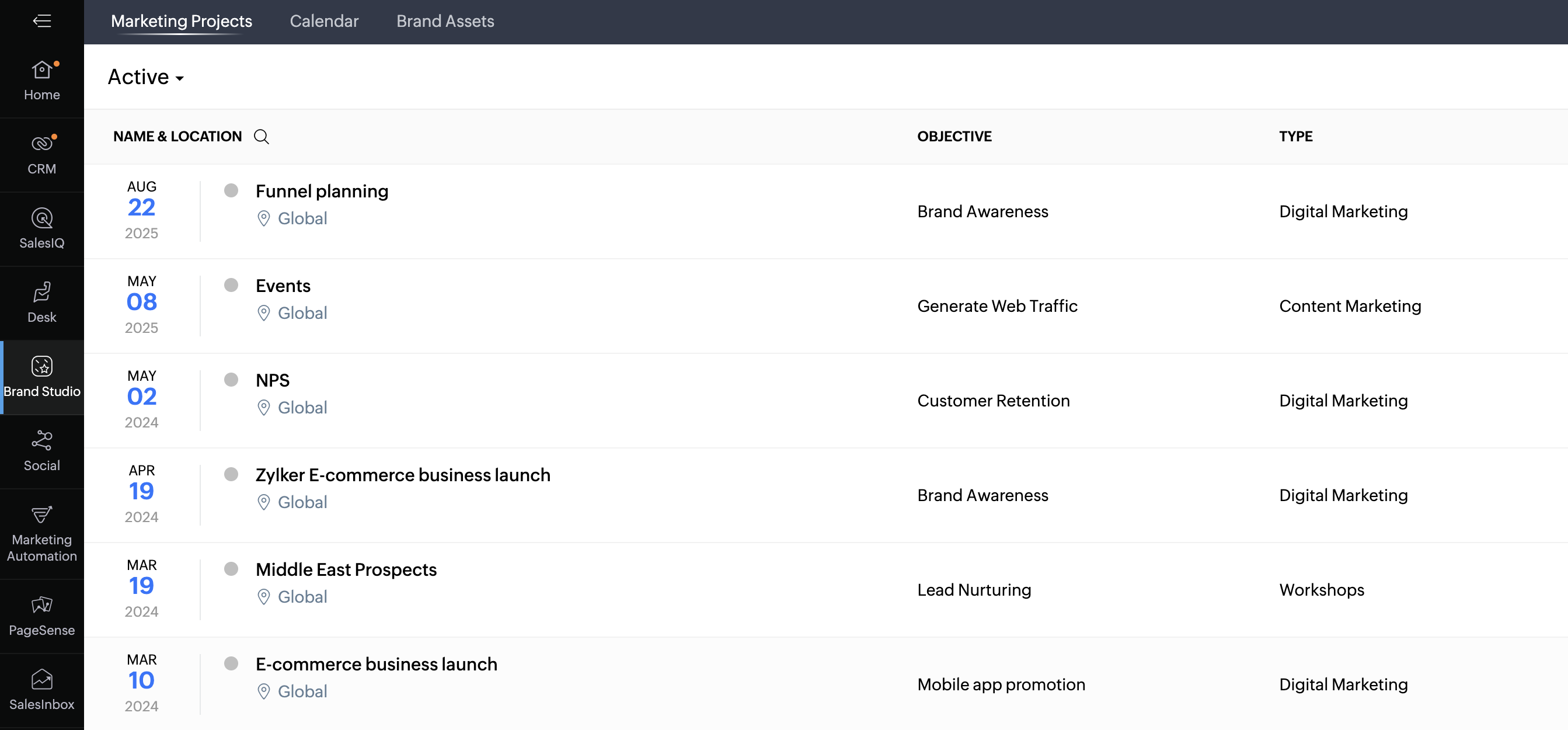Open the Middle East Prospects project
This screenshot has height=730, width=1568.
[x=346, y=569]
